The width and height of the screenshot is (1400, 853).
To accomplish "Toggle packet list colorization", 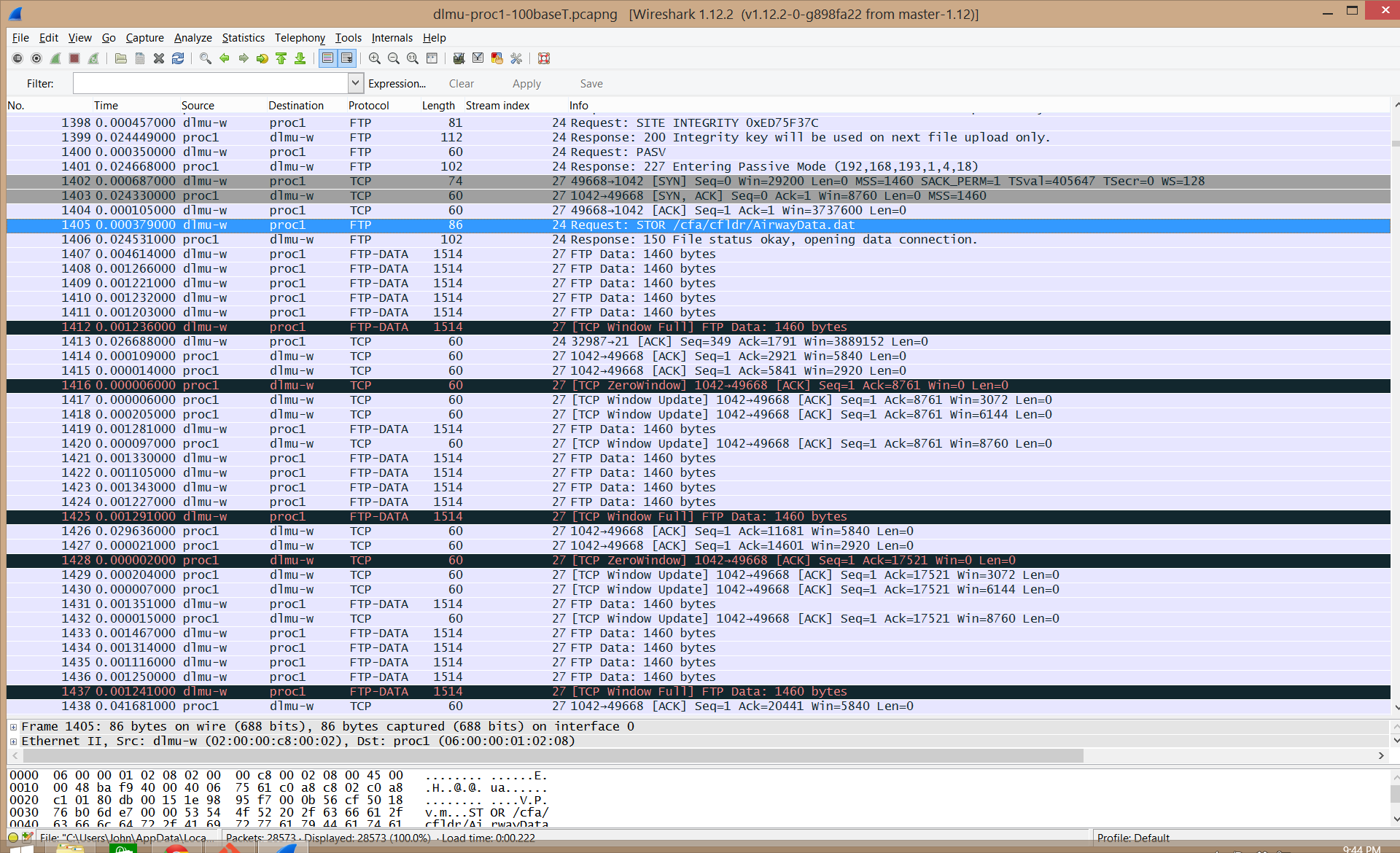I will (x=328, y=58).
